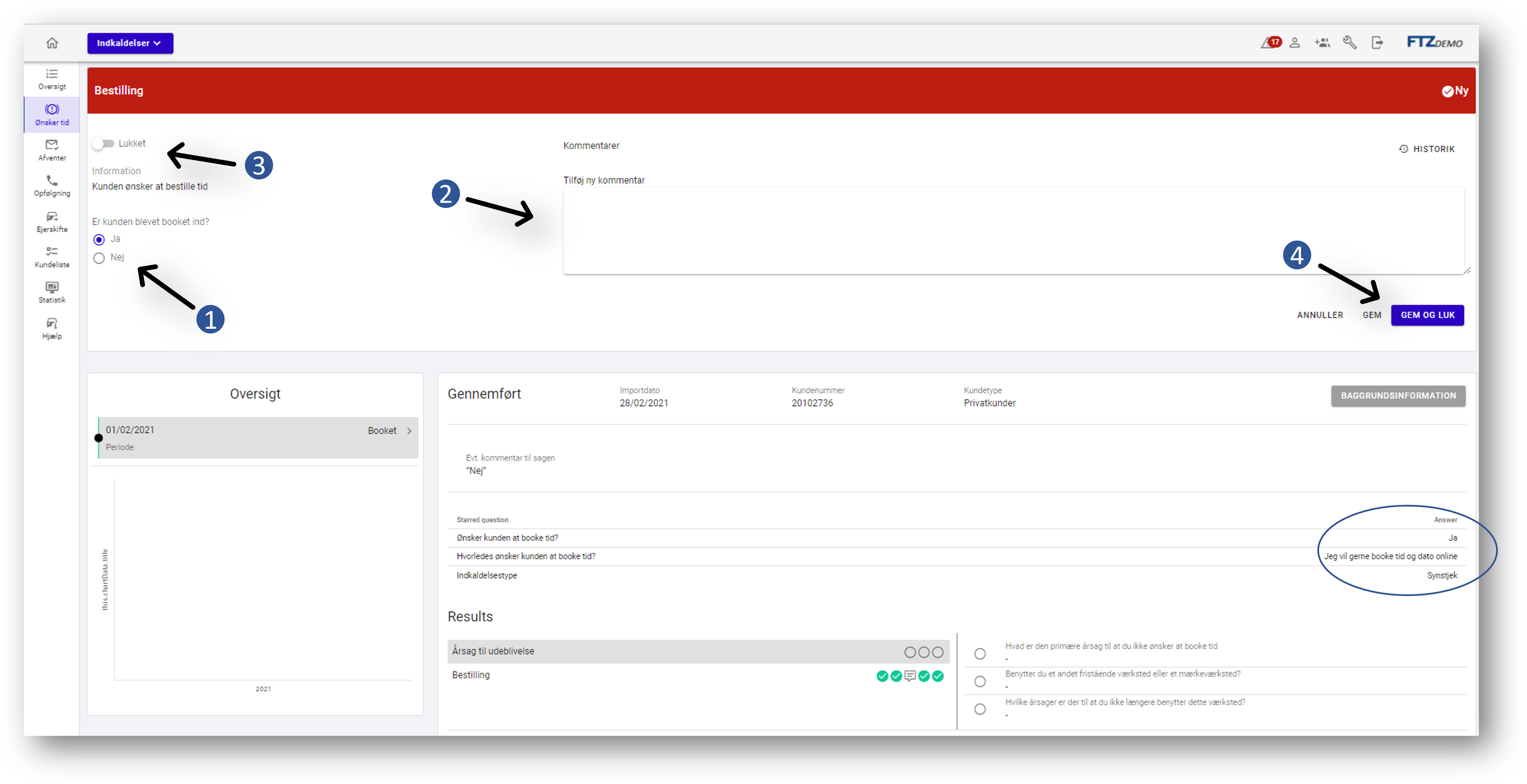Click the GEM button
Viewport: 1527px width, 784px height.
(x=1372, y=315)
